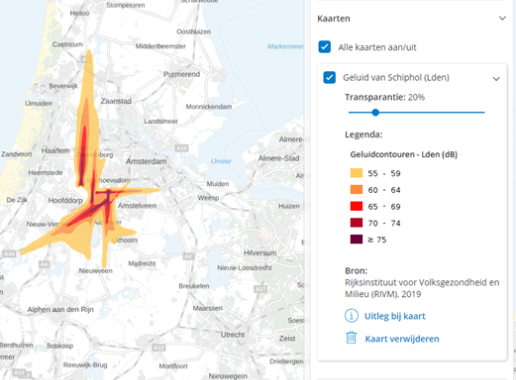Image resolution: width=516 pixels, height=380 pixels.
Task: Click the dark red 70 - 74 swatch
Action: 356,223
